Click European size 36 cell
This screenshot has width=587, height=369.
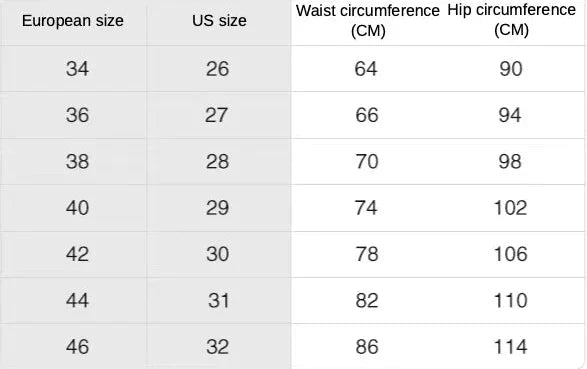[x=77, y=115]
